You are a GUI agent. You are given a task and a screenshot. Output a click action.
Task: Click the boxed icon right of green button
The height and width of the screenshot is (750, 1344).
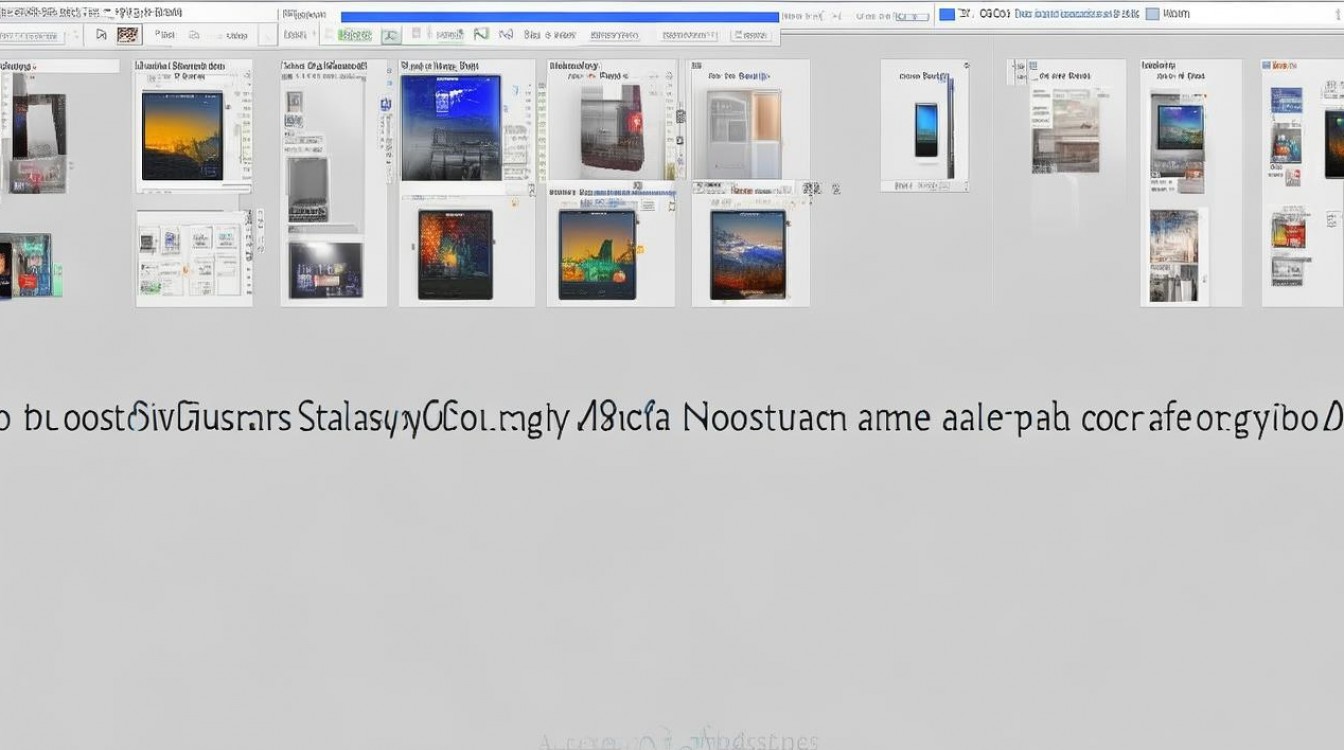(391, 35)
